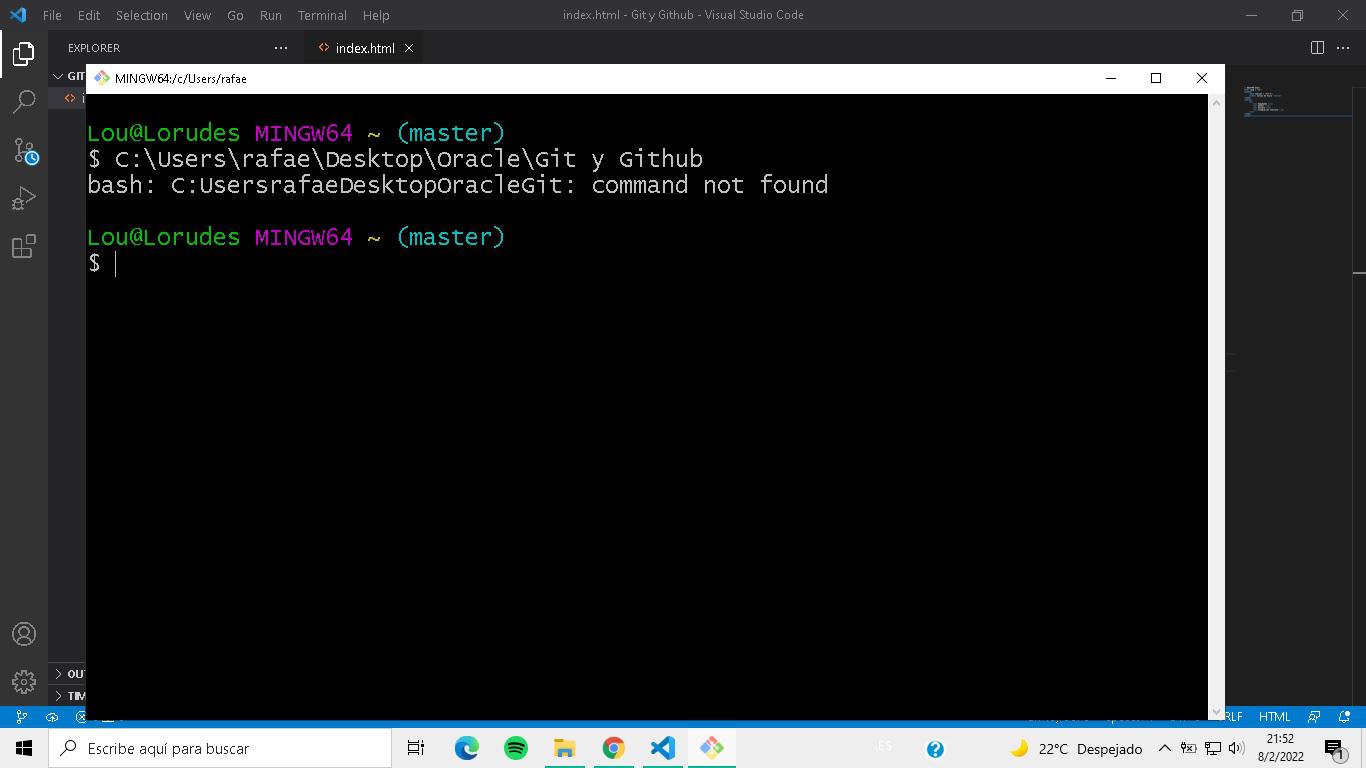Show hidden system tray icons
Image resolution: width=1366 pixels, height=768 pixels.
pyautogui.click(x=1164, y=748)
